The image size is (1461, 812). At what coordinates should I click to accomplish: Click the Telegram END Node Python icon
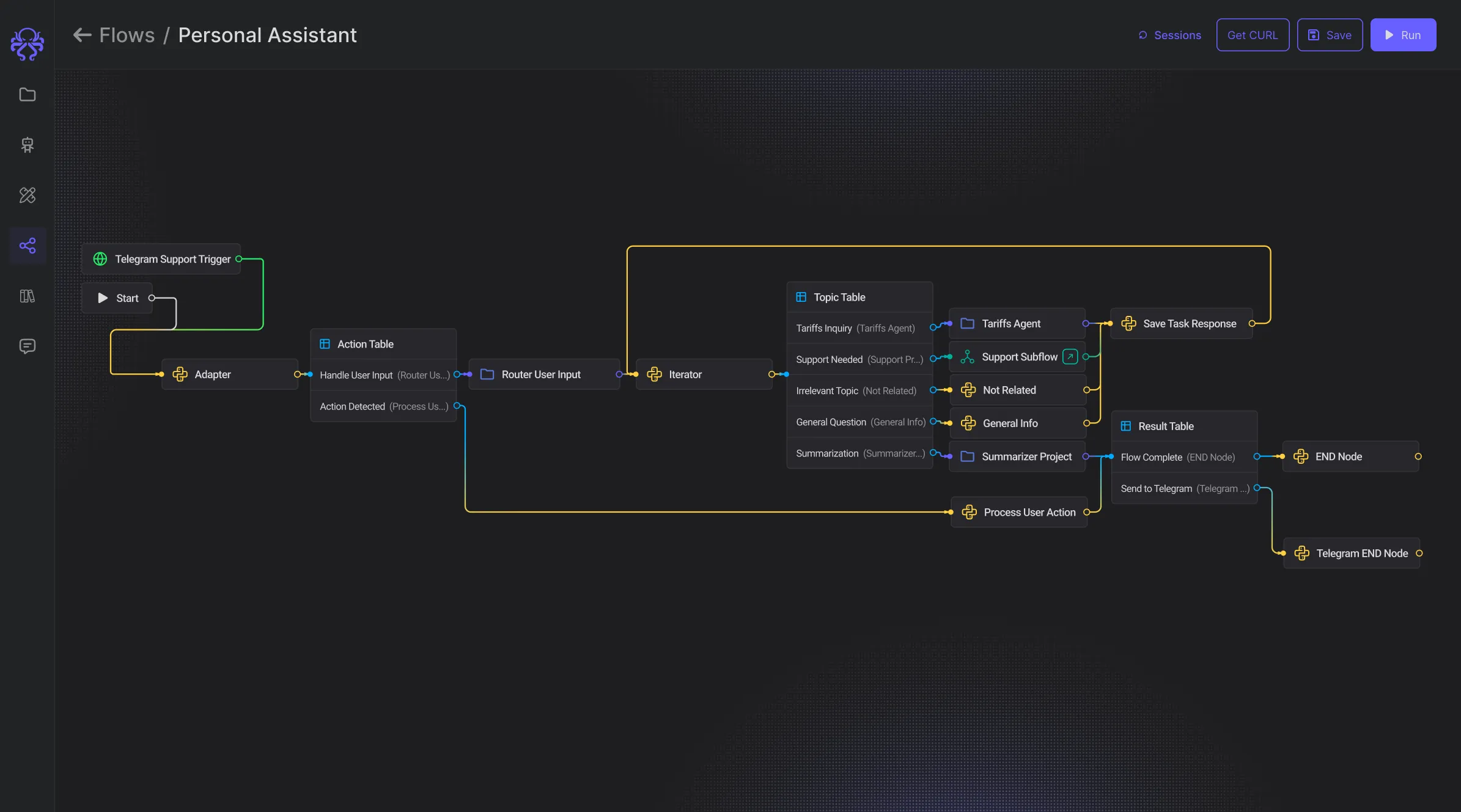coord(1301,554)
